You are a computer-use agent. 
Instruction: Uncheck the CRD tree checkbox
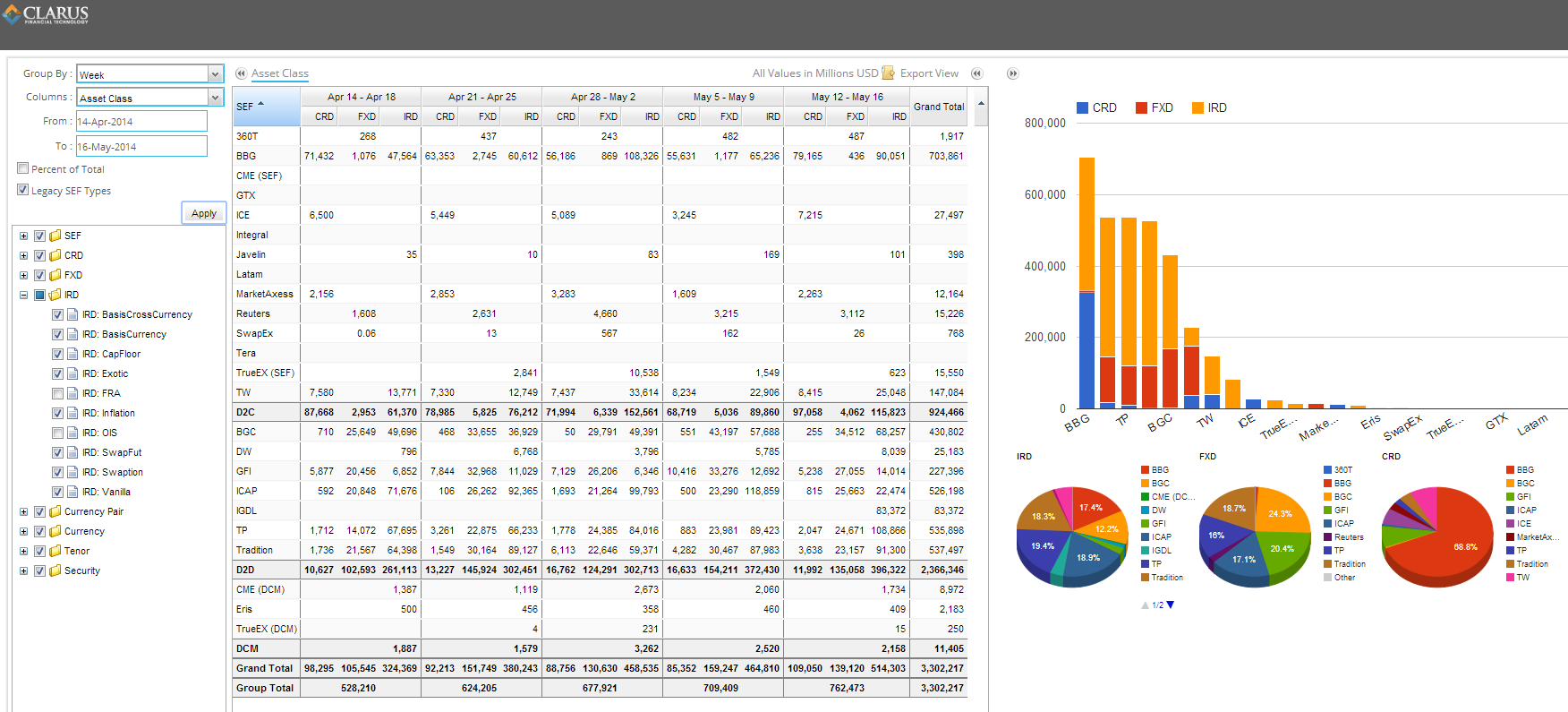(x=39, y=255)
